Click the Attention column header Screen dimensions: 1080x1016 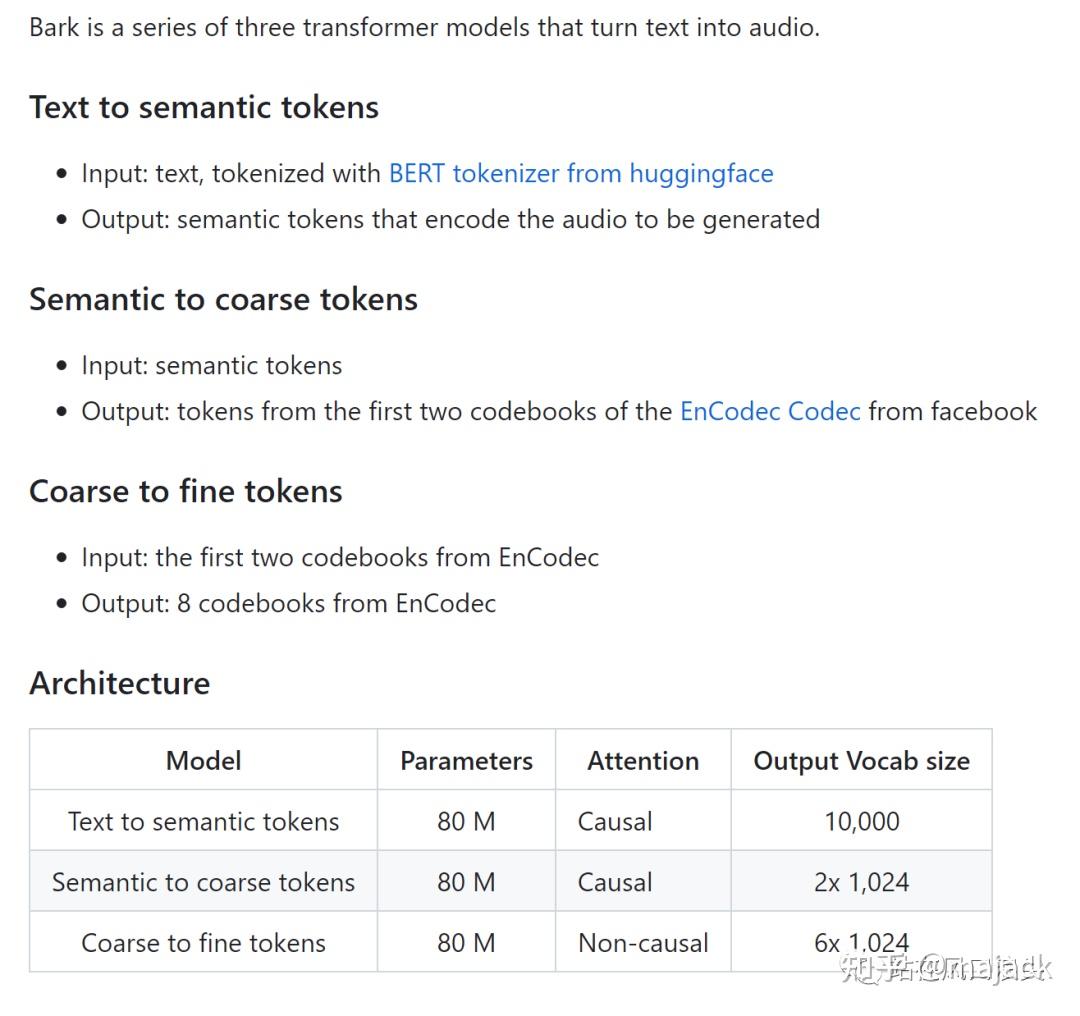(643, 761)
